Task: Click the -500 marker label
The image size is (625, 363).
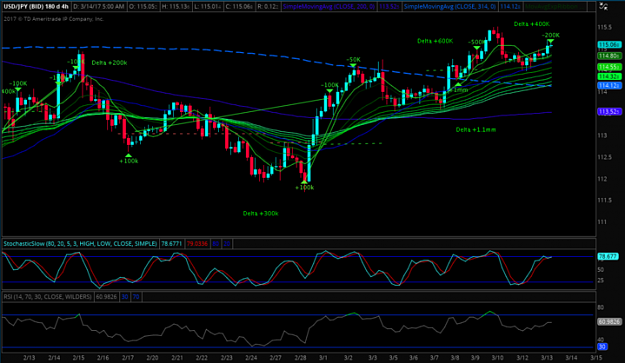Action: click(x=475, y=42)
